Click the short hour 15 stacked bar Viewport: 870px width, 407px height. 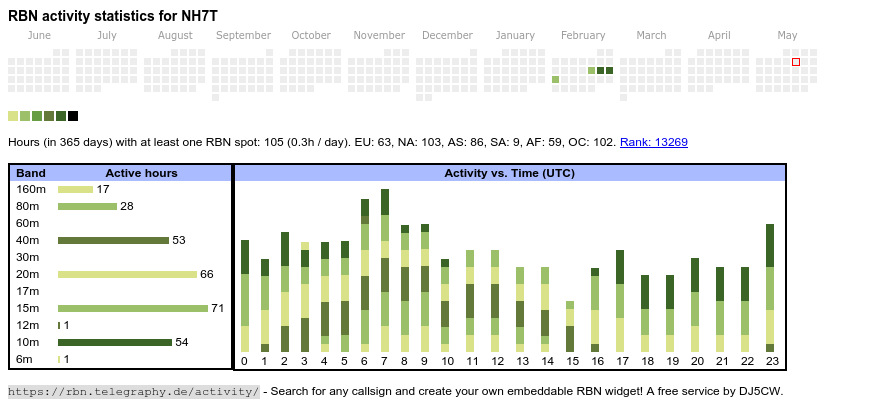point(570,326)
